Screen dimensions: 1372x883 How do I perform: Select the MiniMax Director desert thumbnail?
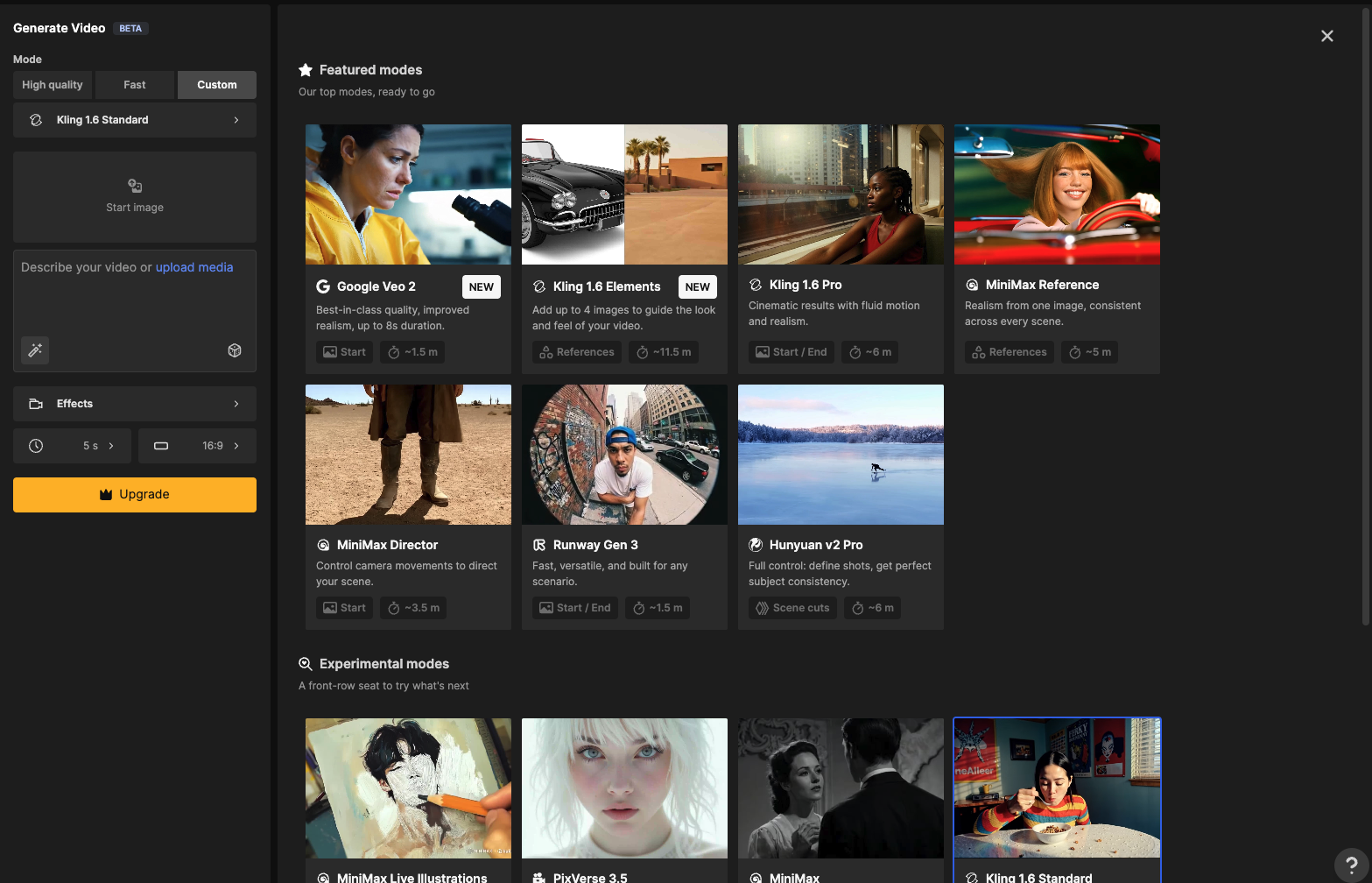pyautogui.click(x=408, y=455)
